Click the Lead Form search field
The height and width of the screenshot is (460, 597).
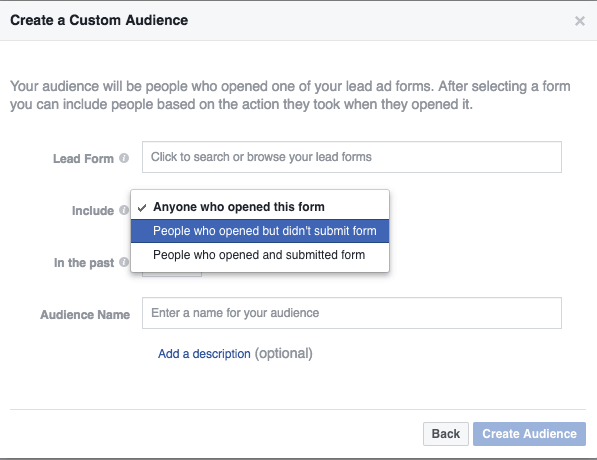(x=352, y=157)
